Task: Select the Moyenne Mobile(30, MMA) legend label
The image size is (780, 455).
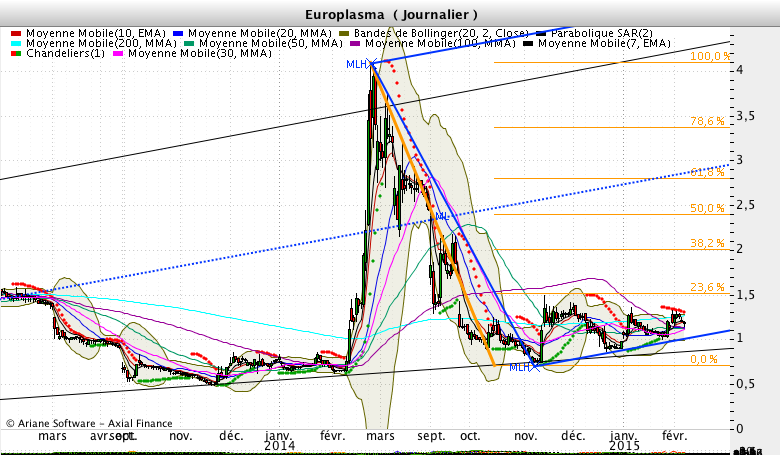Action: coord(200,53)
